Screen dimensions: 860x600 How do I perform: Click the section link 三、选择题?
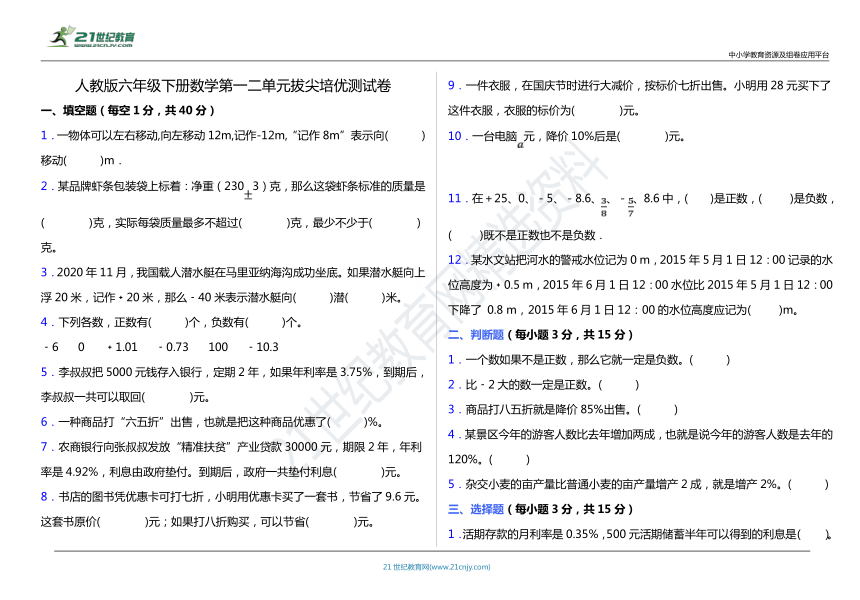[476, 509]
